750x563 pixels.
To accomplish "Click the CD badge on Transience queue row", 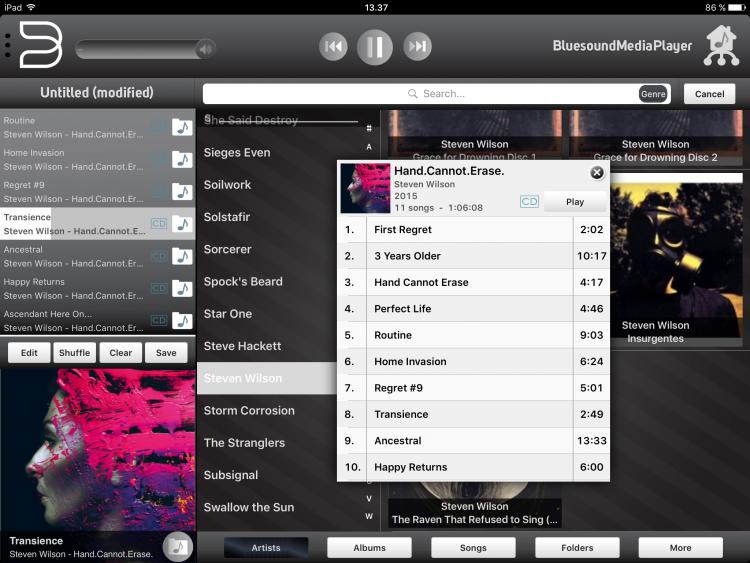I will 159,223.
